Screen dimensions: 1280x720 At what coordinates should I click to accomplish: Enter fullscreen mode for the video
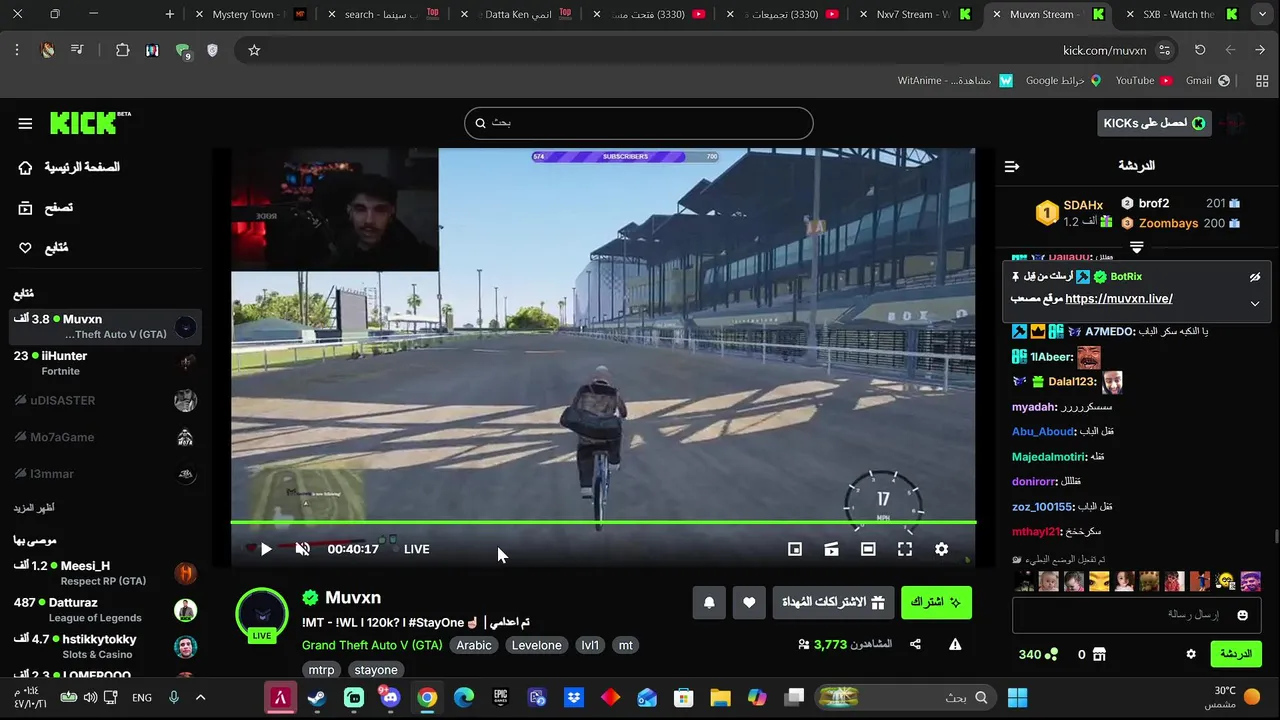click(x=905, y=549)
